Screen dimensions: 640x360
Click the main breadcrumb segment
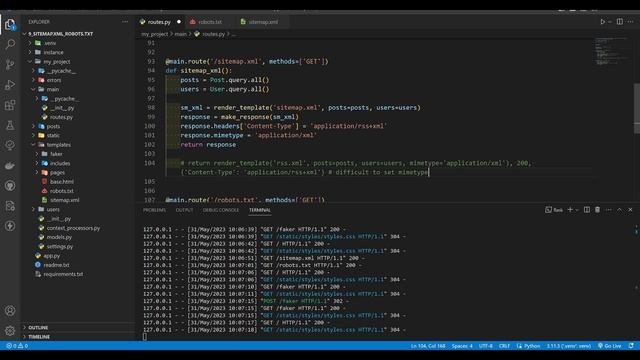point(180,34)
